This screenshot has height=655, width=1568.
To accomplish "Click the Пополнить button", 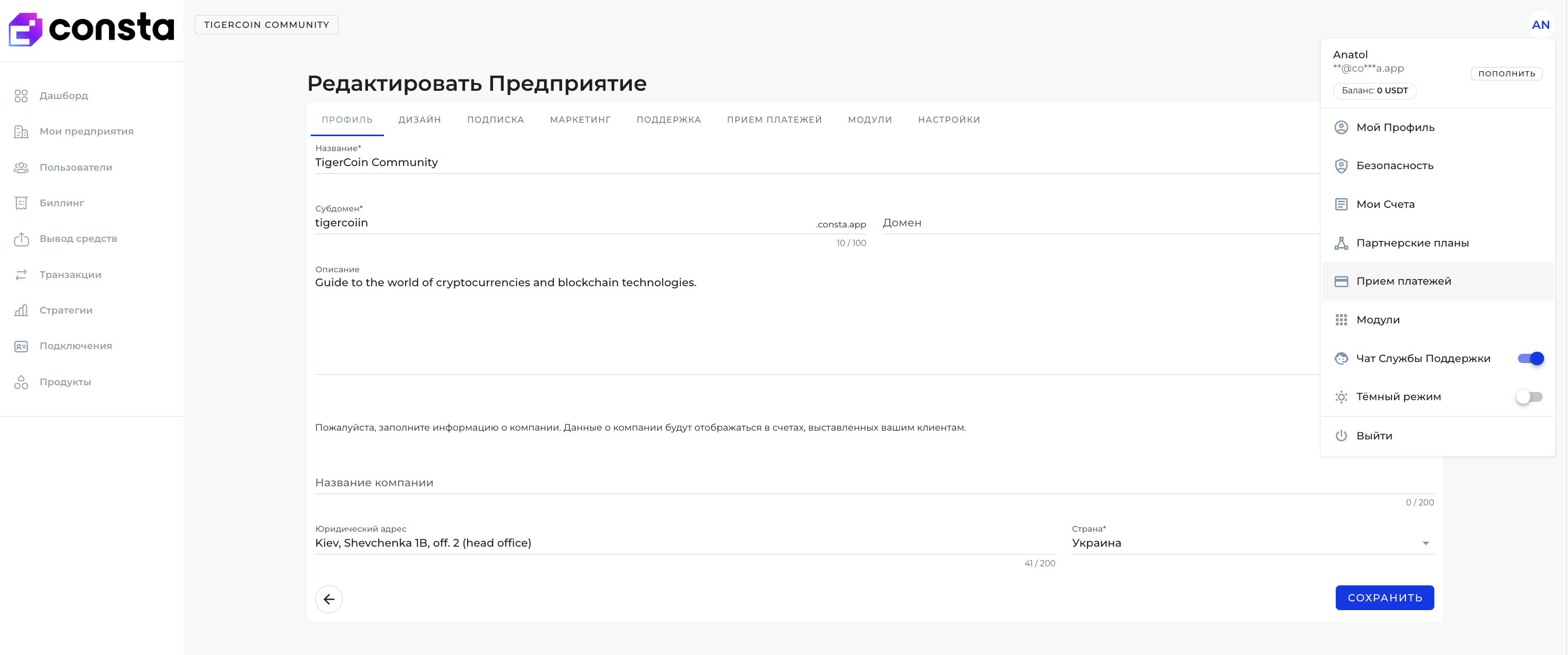I will [x=1506, y=74].
